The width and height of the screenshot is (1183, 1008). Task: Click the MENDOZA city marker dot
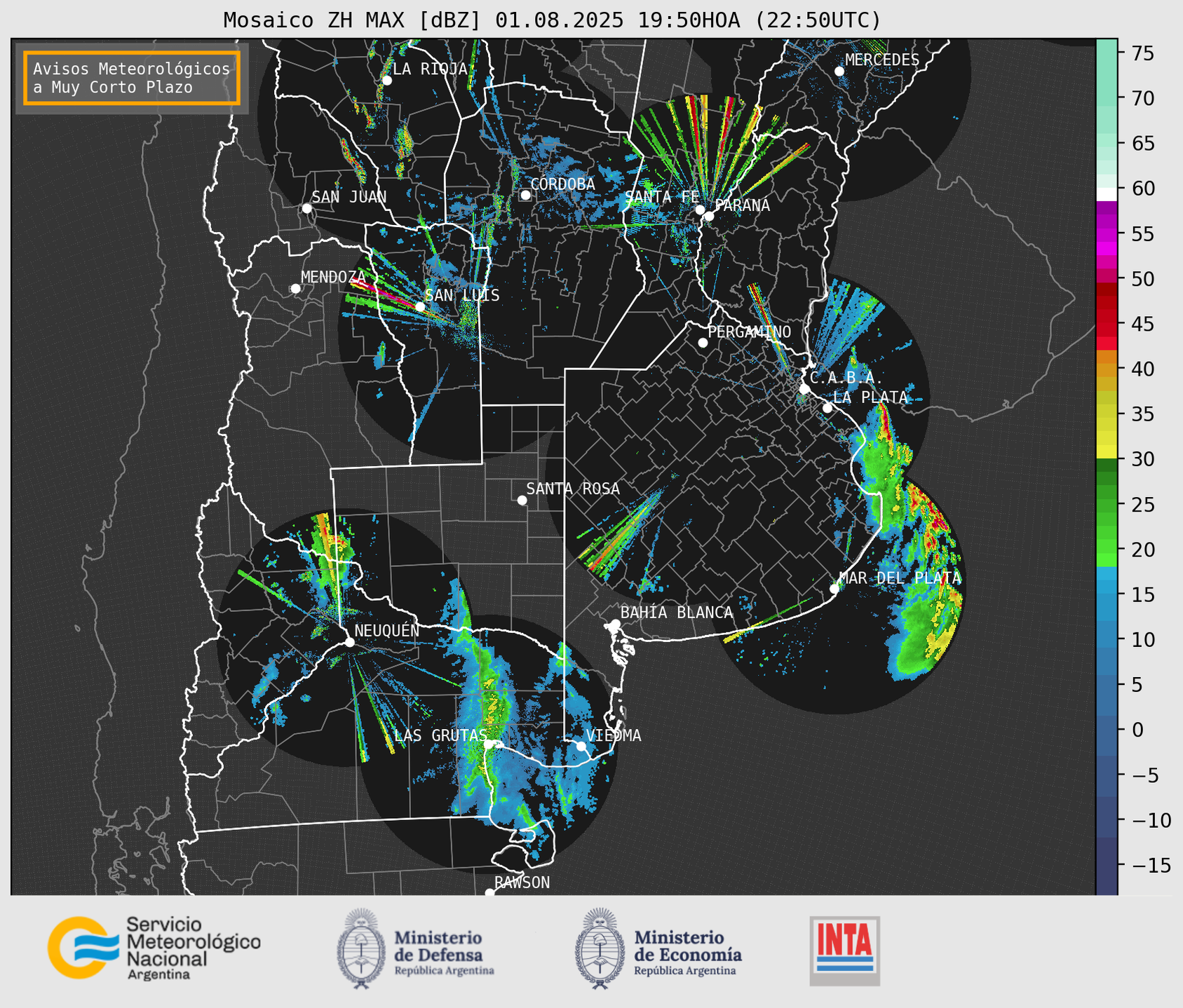[x=295, y=289]
